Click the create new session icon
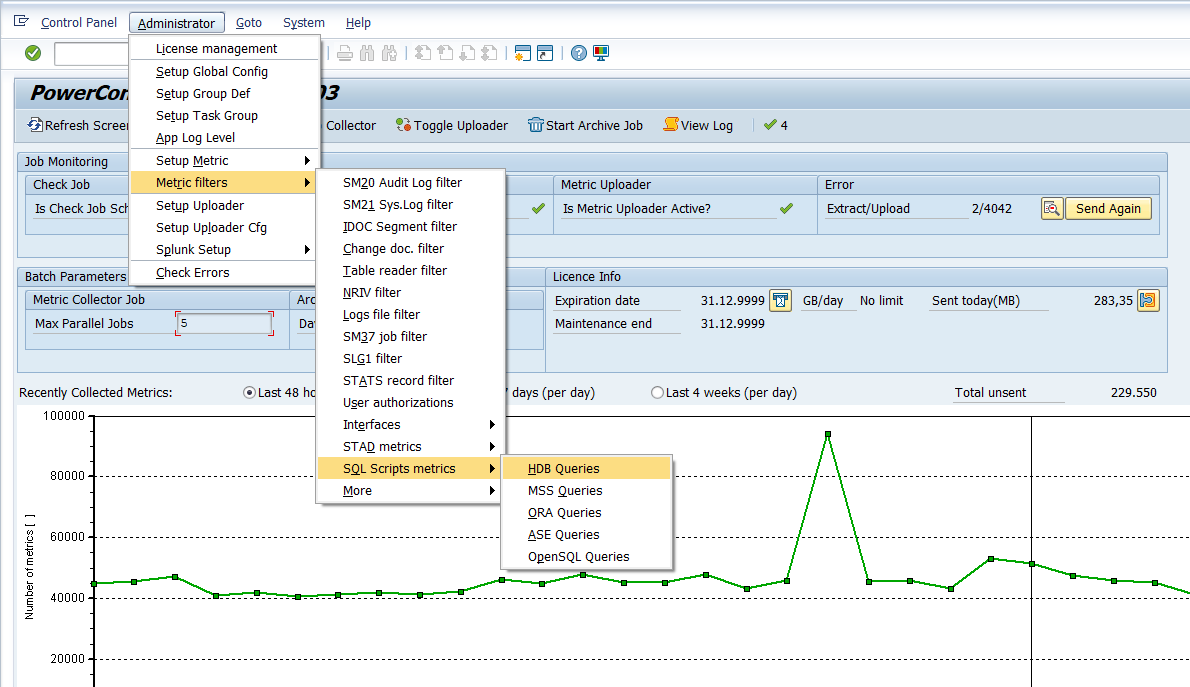 click(522, 53)
